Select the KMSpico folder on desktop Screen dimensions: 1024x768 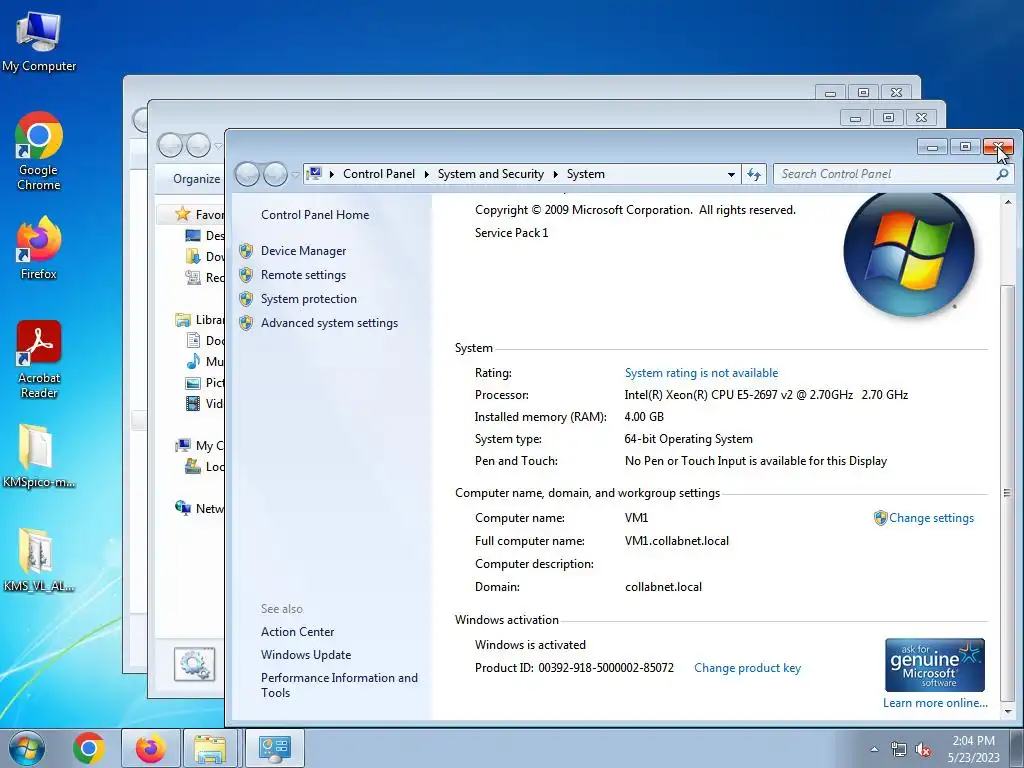39,456
